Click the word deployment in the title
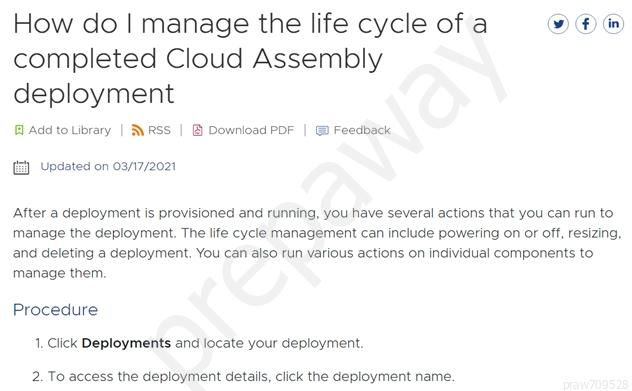The width and height of the screenshot is (632, 391). 94,94
